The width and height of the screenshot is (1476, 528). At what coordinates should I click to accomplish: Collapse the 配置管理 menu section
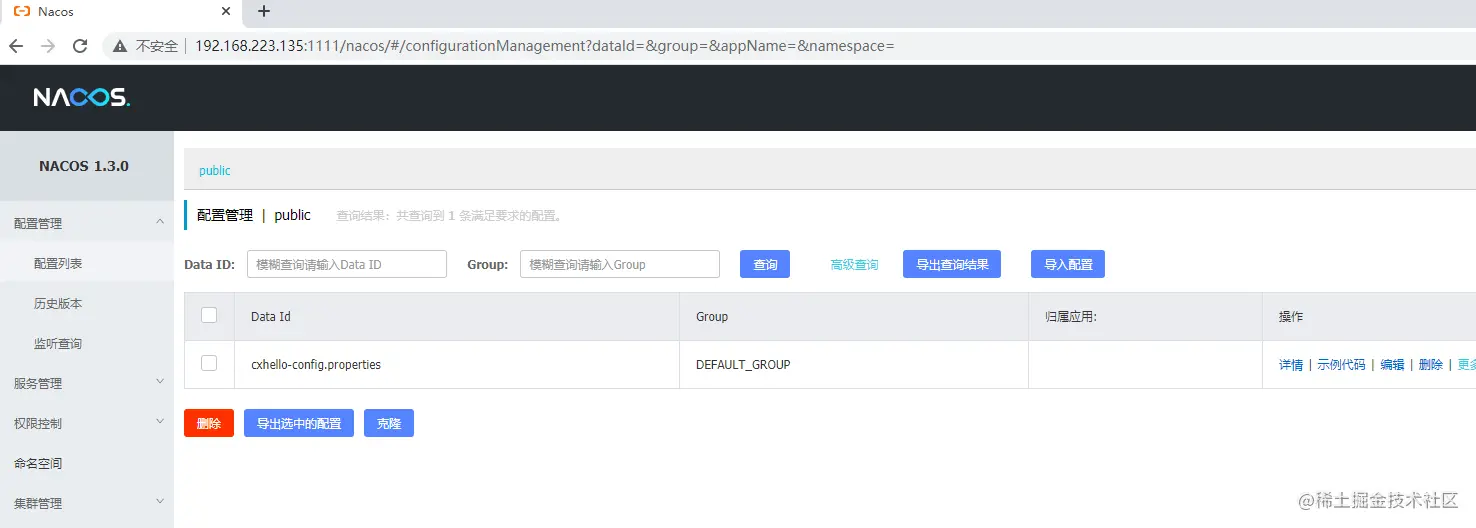click(87, 223)
